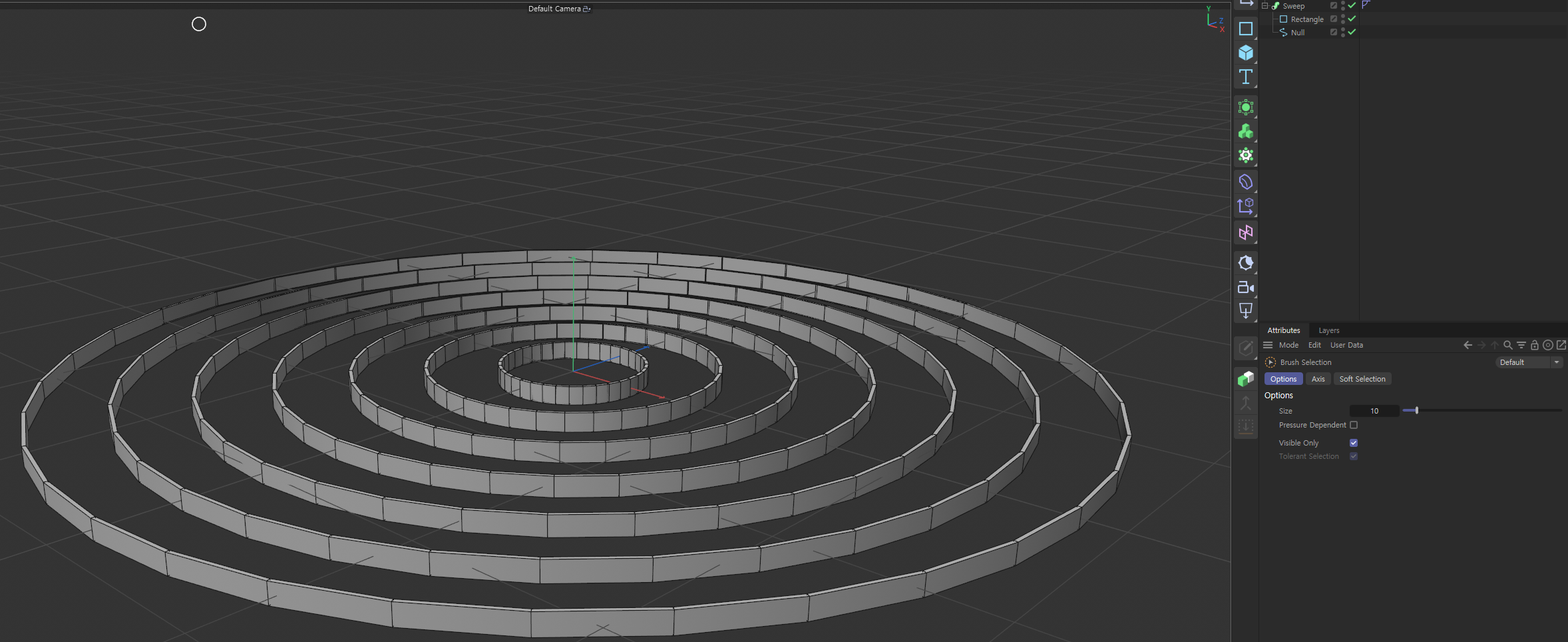This screenshot has width=1568, height=642.
Task: Open the Attributes panel hamburger menu
Action: point(1268,345)
